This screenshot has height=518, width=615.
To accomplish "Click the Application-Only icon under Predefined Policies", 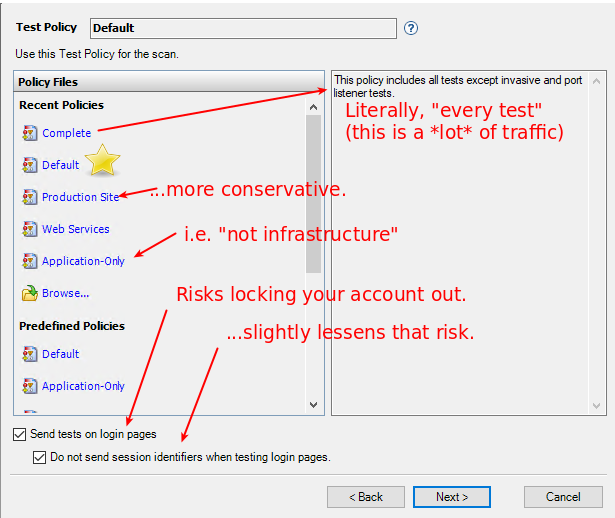I will (29, 386).
